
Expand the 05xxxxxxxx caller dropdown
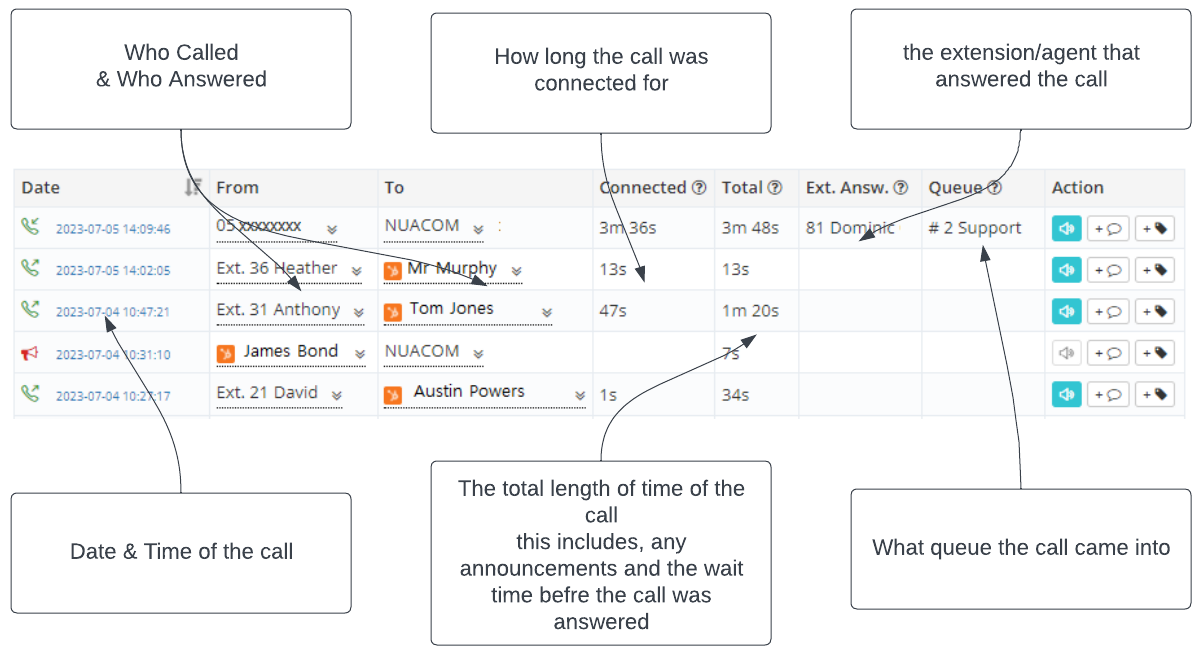pyautogui.click(x=332, y=229)
